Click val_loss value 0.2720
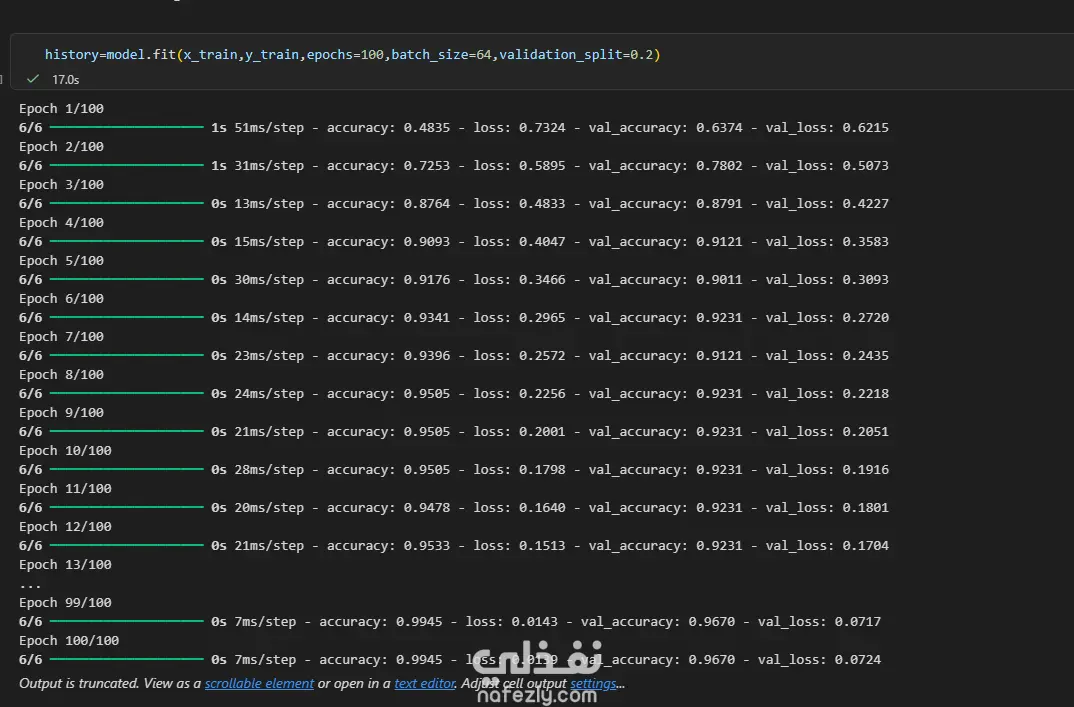 coord(865,318)
